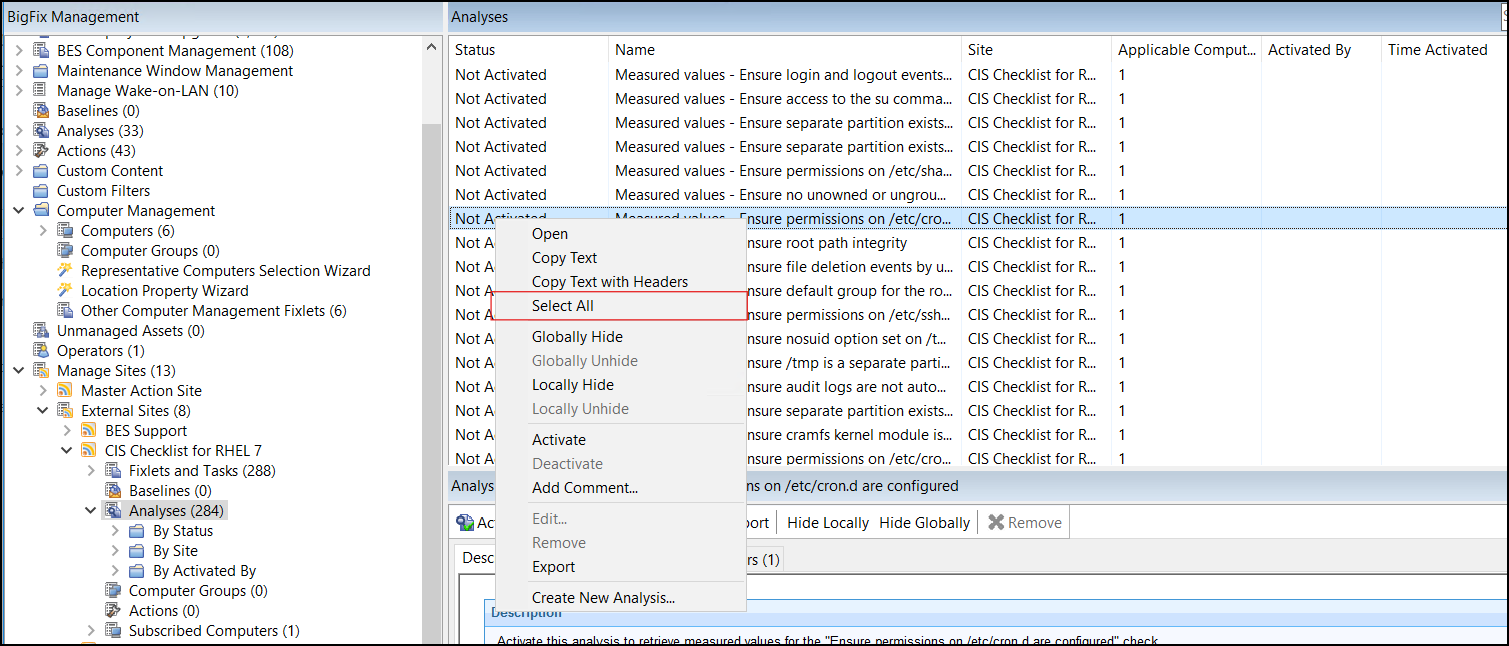Sort by the Site column header

1035,50
